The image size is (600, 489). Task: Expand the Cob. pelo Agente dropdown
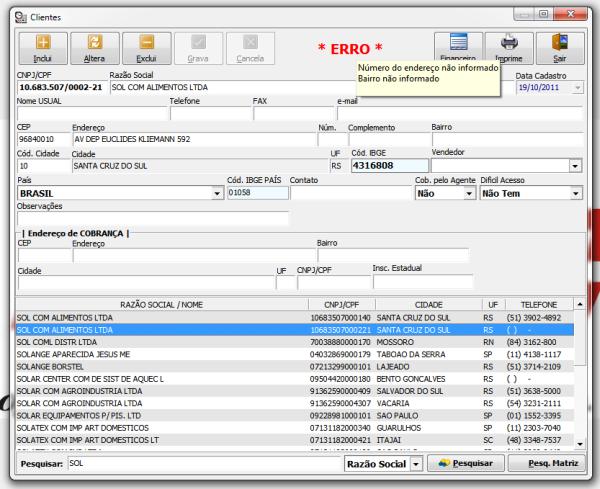point(469,194)
